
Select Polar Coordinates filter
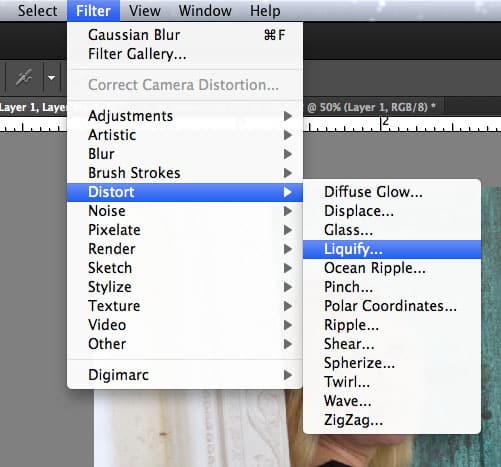click(392, 306)
